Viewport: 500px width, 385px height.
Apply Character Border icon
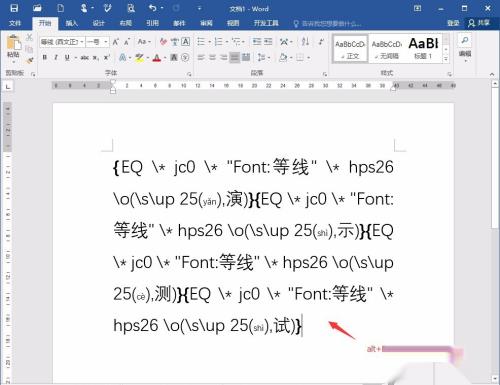[x=186, y=42]
